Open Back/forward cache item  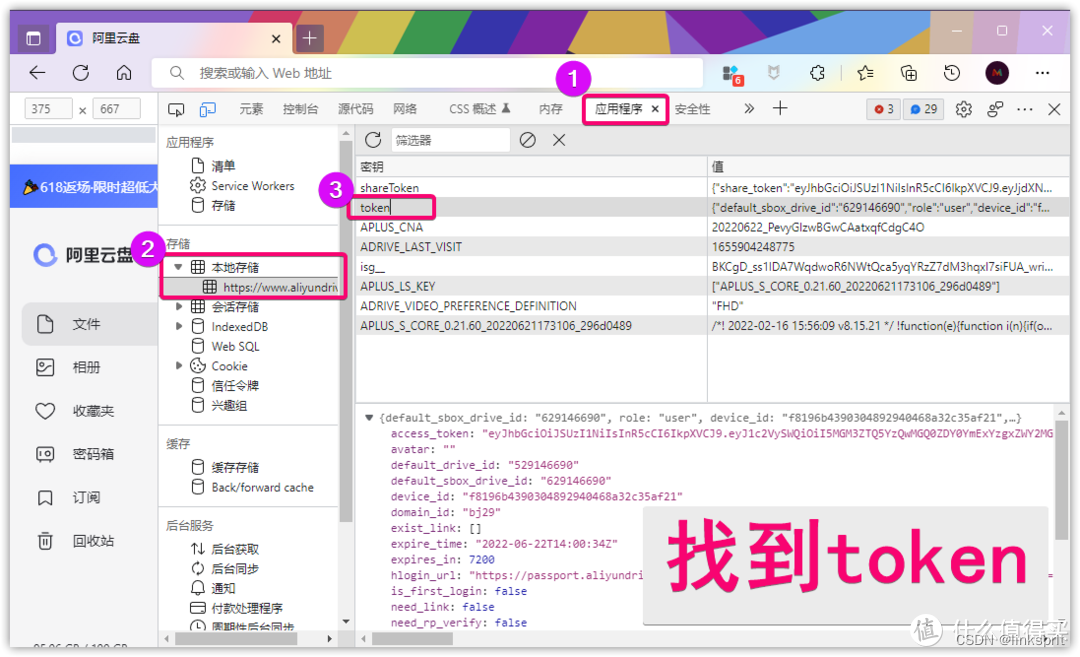point(252,488)
